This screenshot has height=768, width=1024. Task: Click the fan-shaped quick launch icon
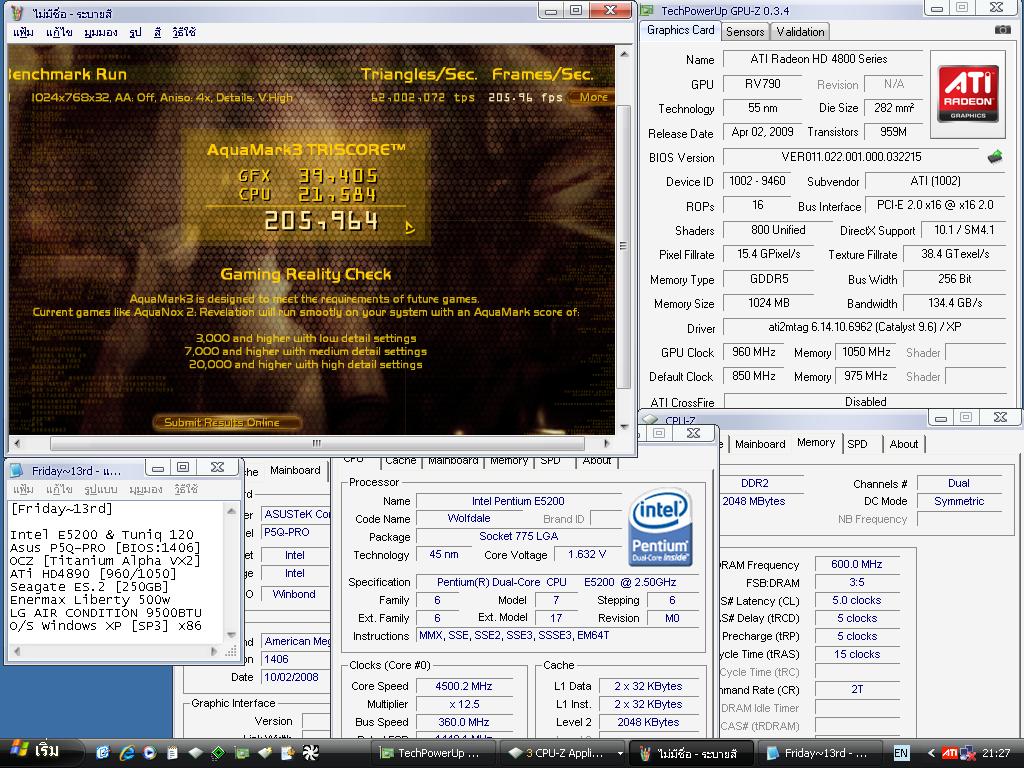pyautogui.click(x=310, y=752)
